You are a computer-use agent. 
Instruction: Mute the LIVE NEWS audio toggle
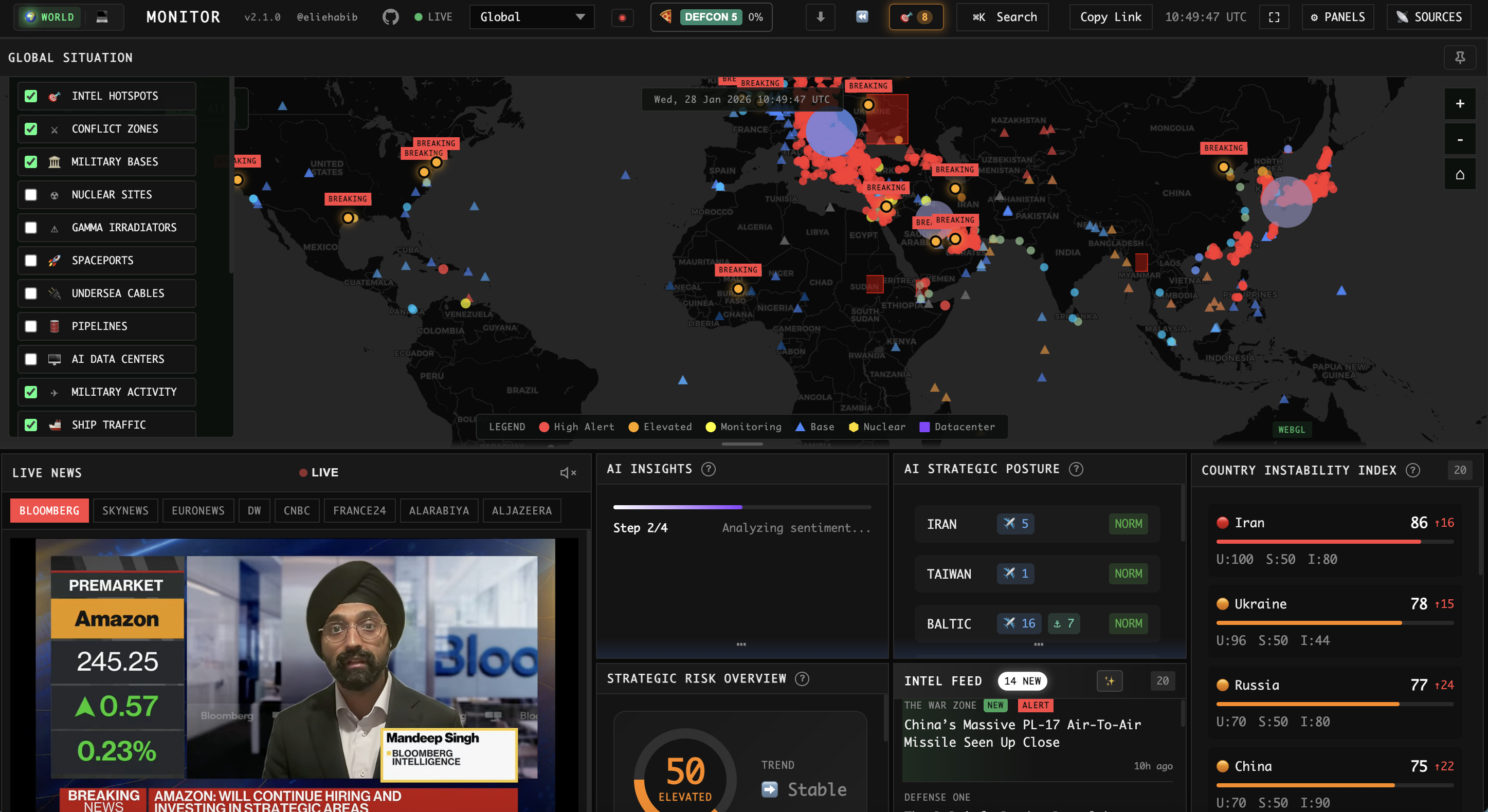[567, 472]
